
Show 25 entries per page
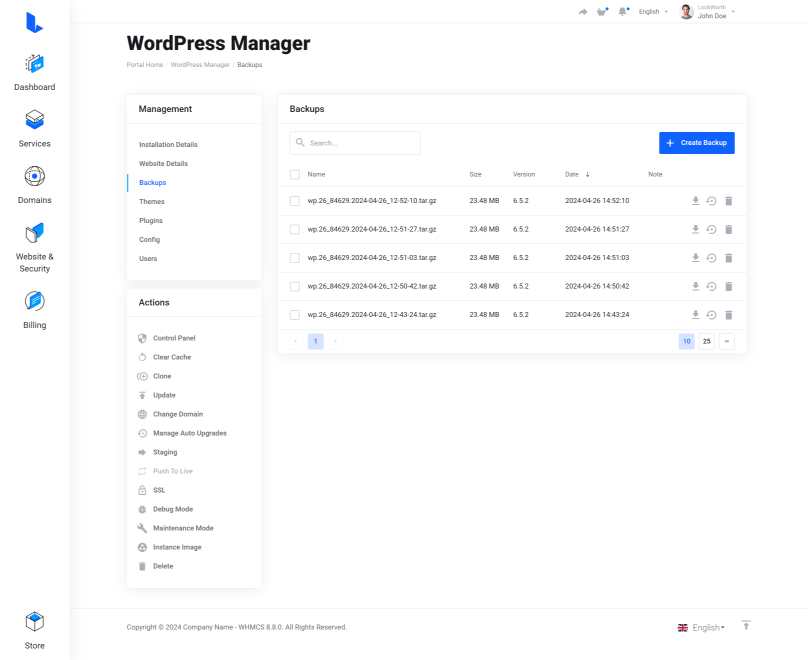tap(706, 341)
